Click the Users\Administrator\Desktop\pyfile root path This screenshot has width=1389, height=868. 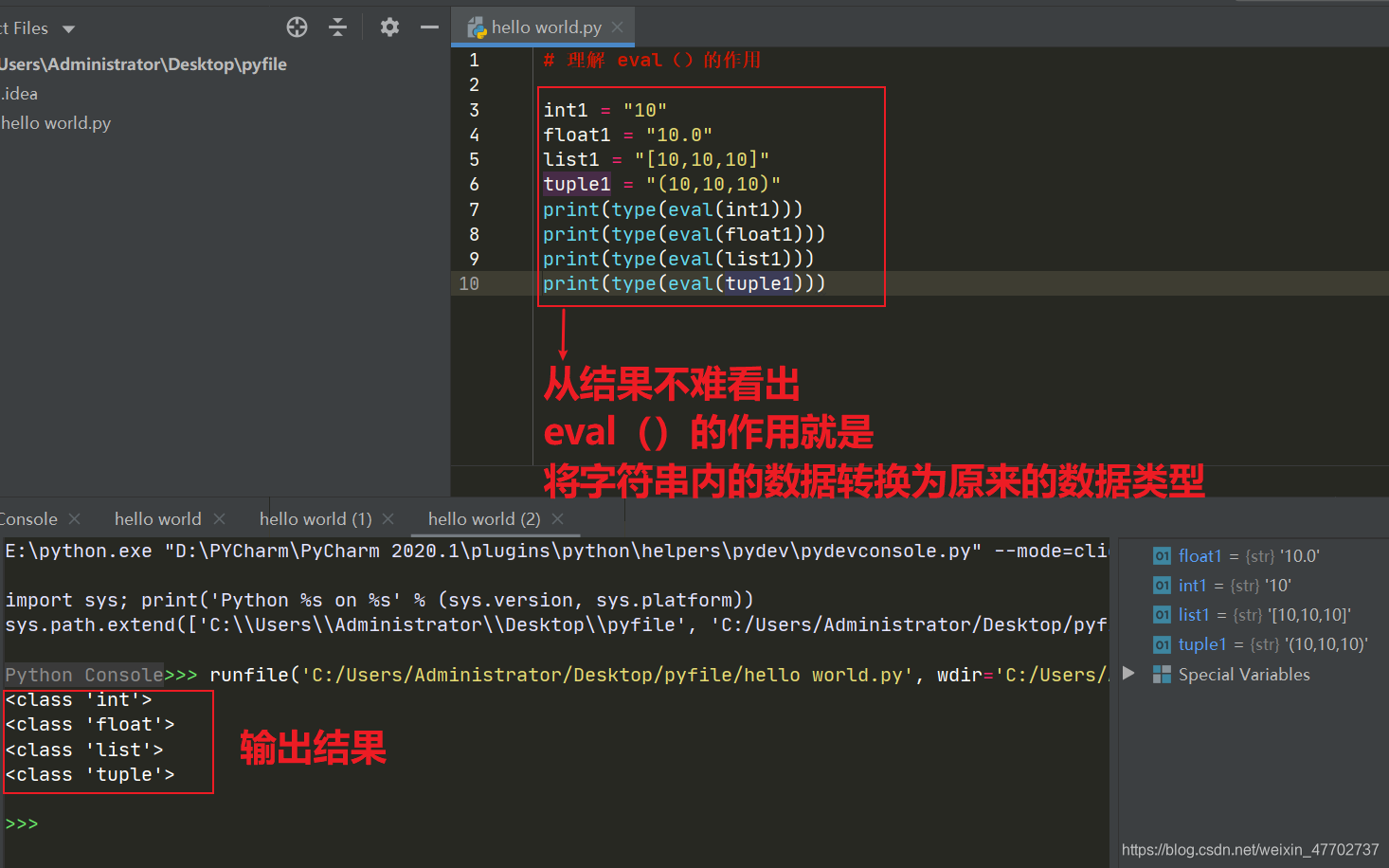point(143,64)
